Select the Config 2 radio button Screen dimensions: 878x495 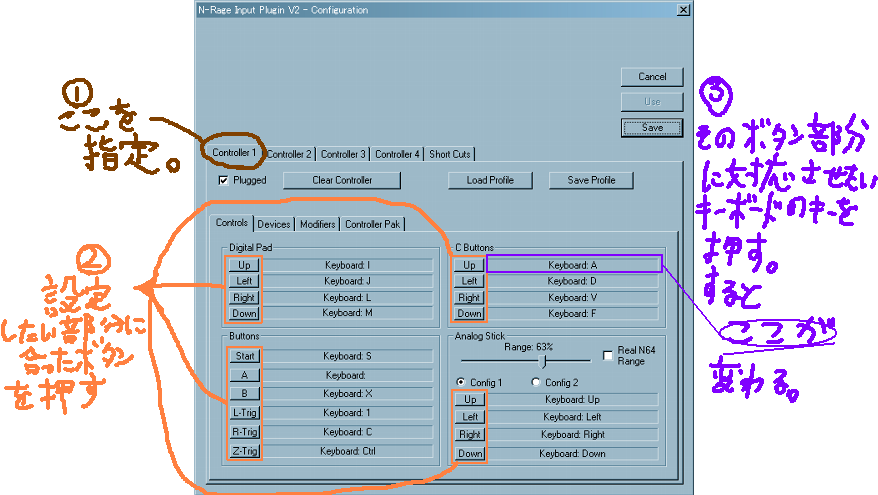535,382
